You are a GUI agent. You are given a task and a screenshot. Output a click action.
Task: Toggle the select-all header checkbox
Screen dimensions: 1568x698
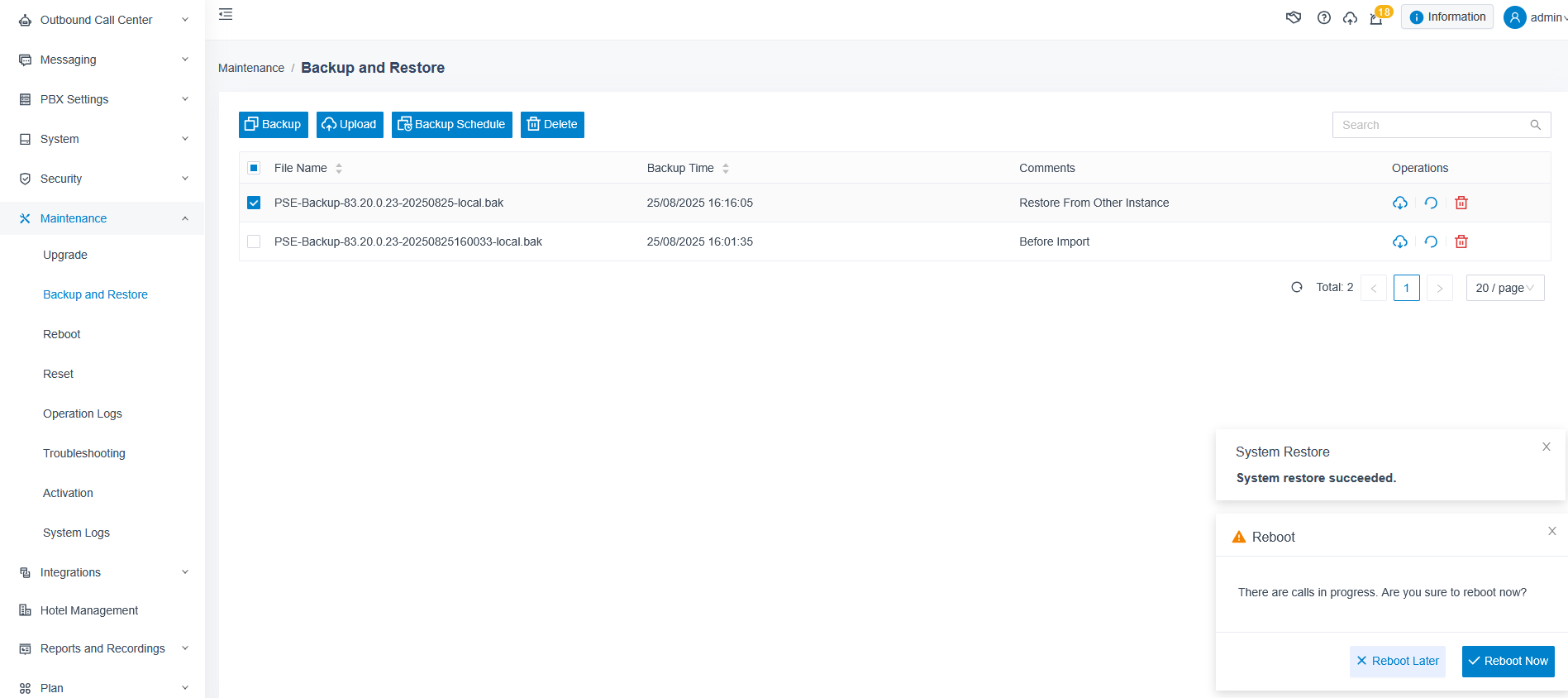point(254,168)
